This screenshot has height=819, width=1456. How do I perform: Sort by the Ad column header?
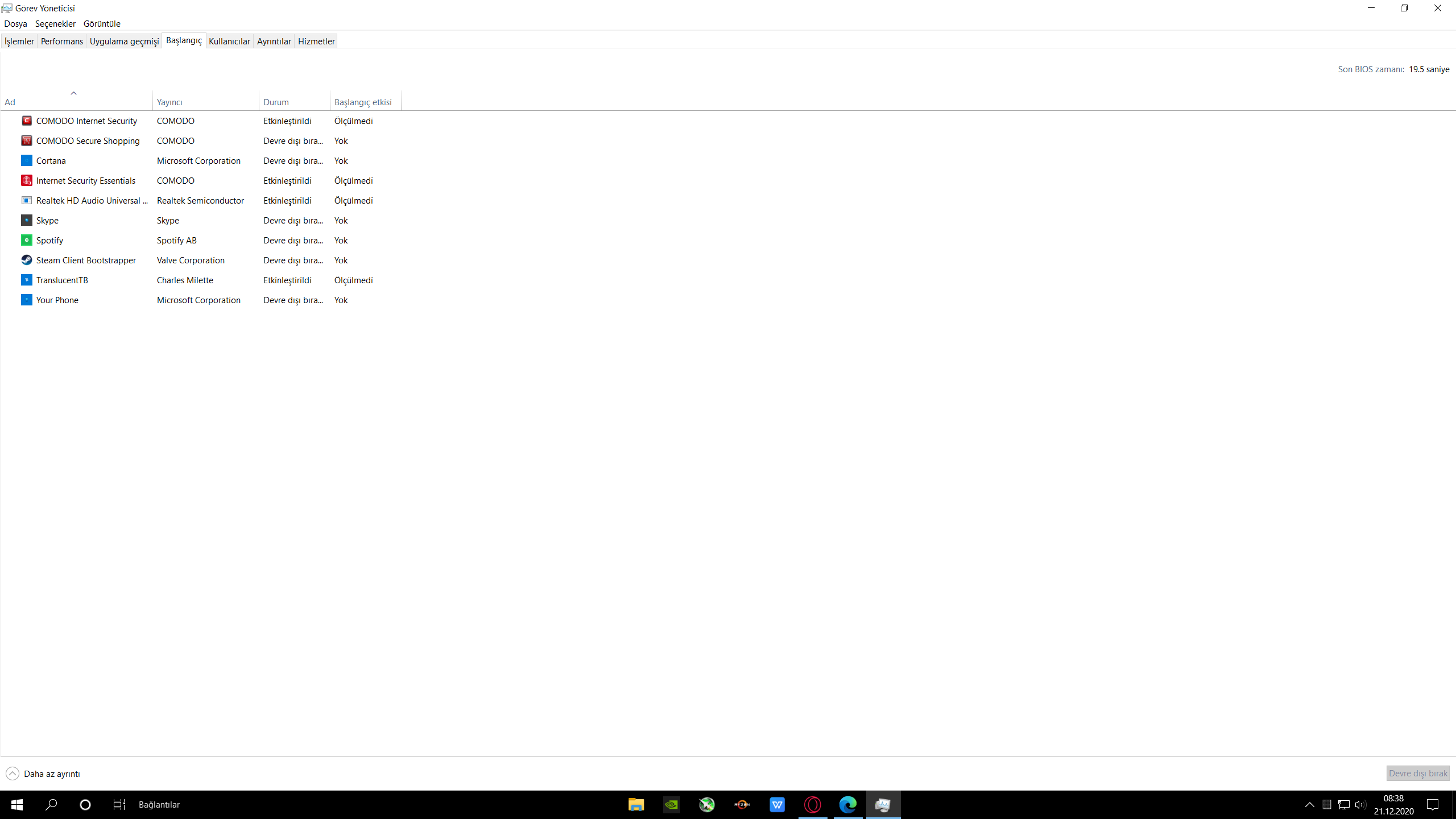pos(76,100)
